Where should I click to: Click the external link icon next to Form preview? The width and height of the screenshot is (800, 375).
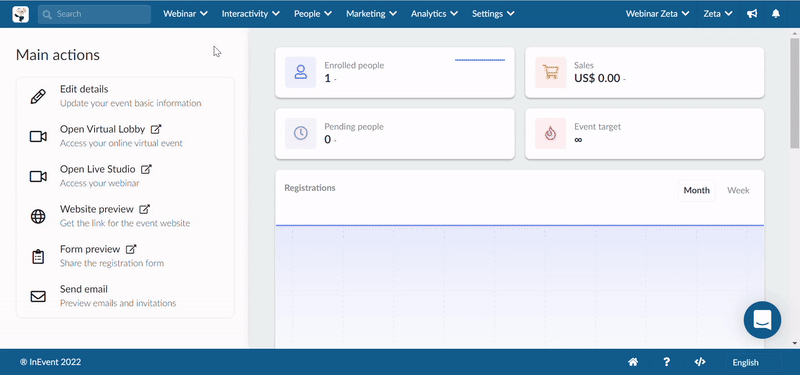[132, 249]
